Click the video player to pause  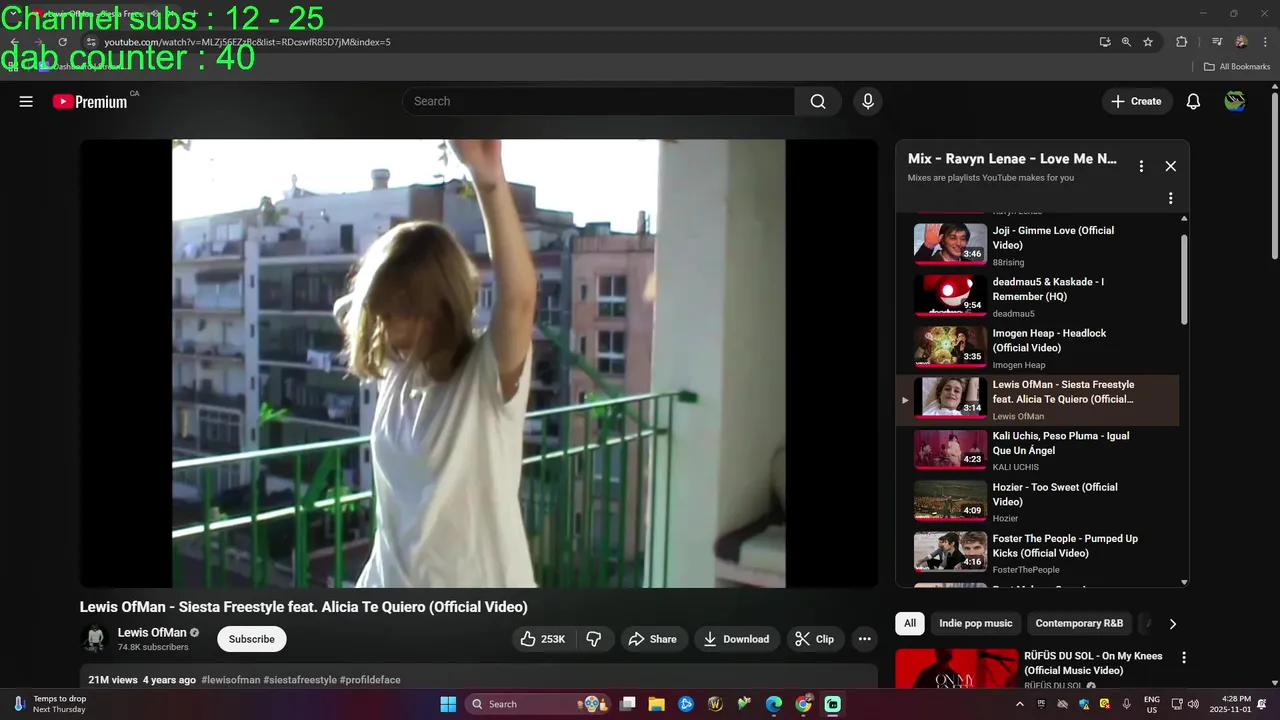(479, 363)
